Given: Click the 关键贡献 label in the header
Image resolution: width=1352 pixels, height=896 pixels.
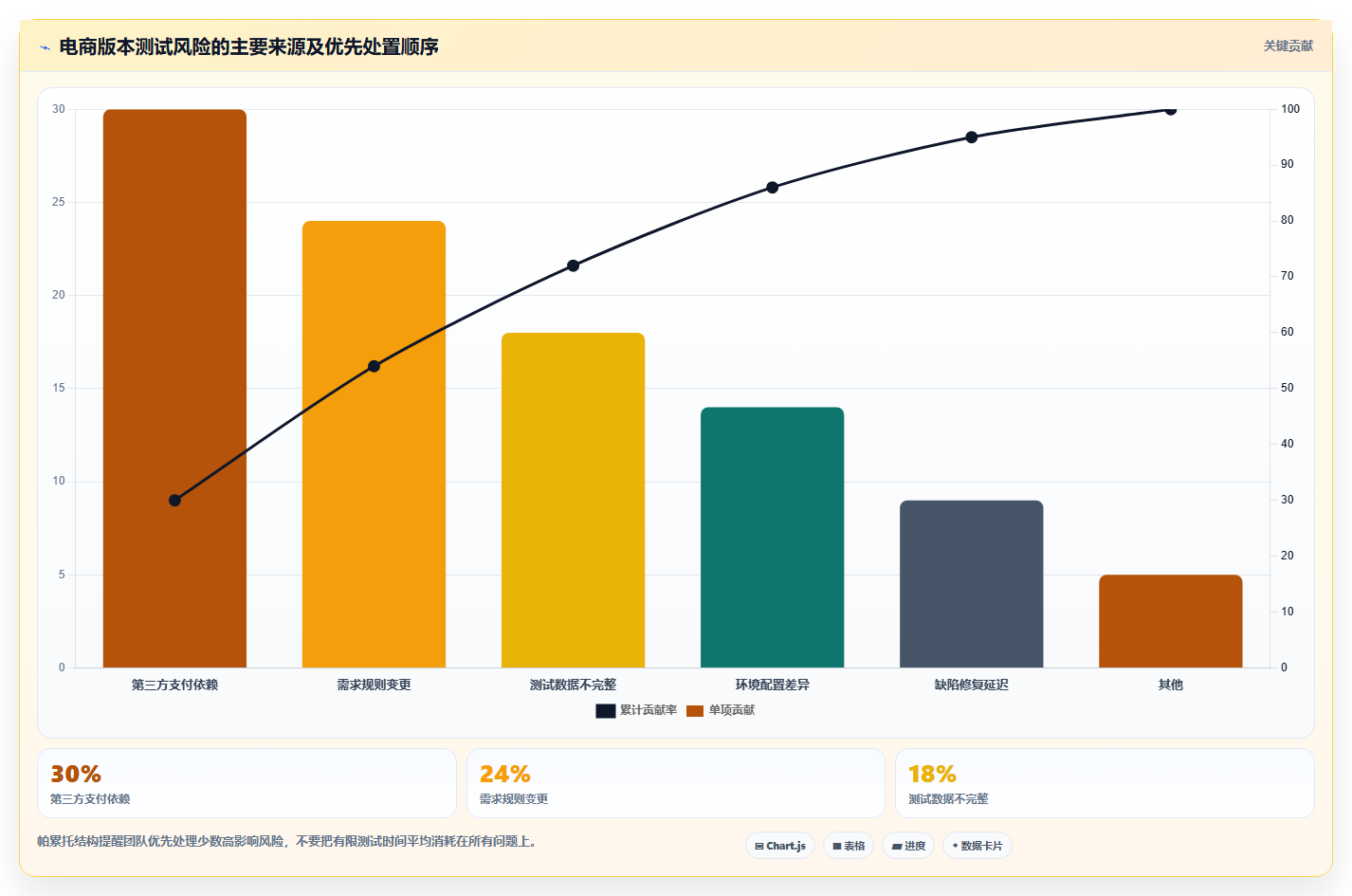Looking at the screenshot, I should [1288, 46].
